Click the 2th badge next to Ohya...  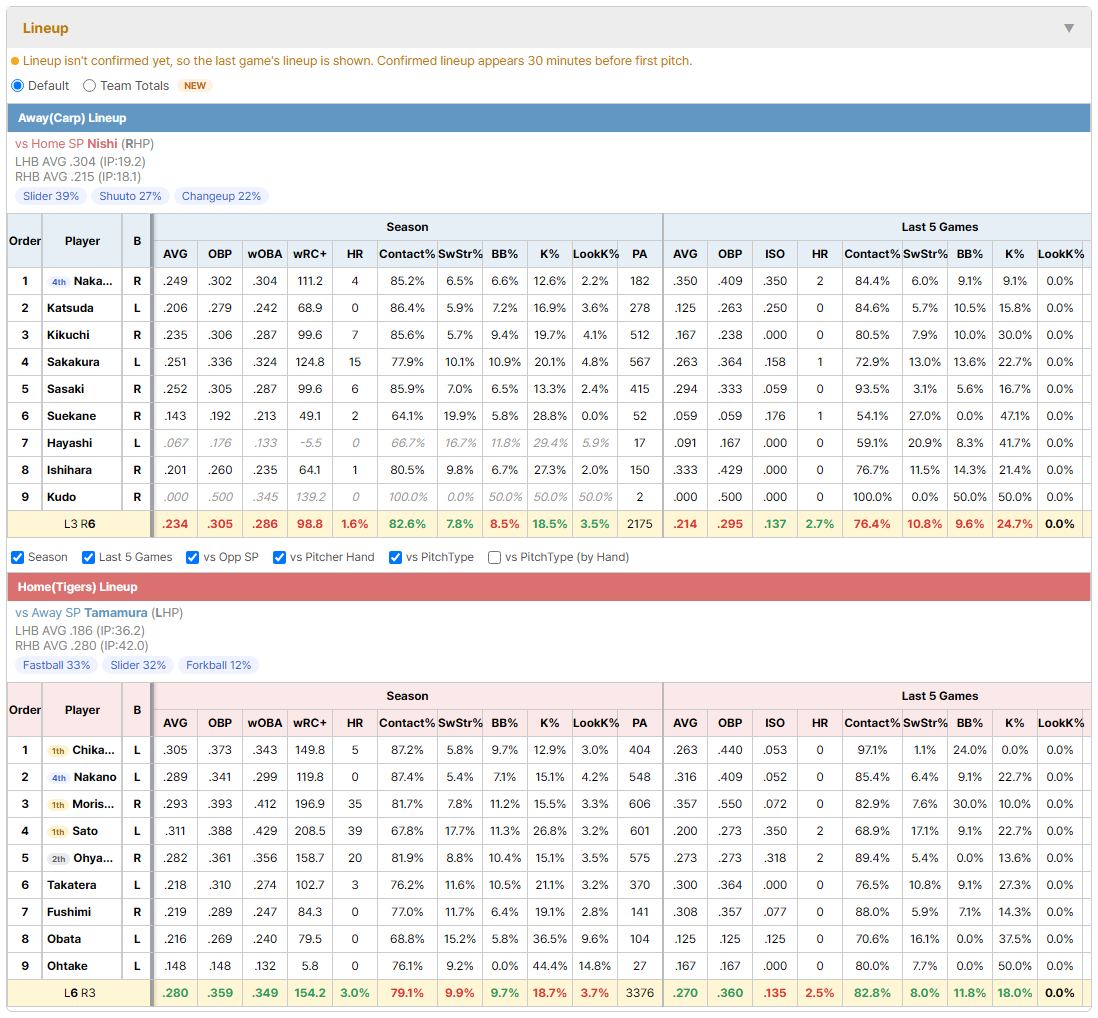pyautogui.click(x=59, y=858)
